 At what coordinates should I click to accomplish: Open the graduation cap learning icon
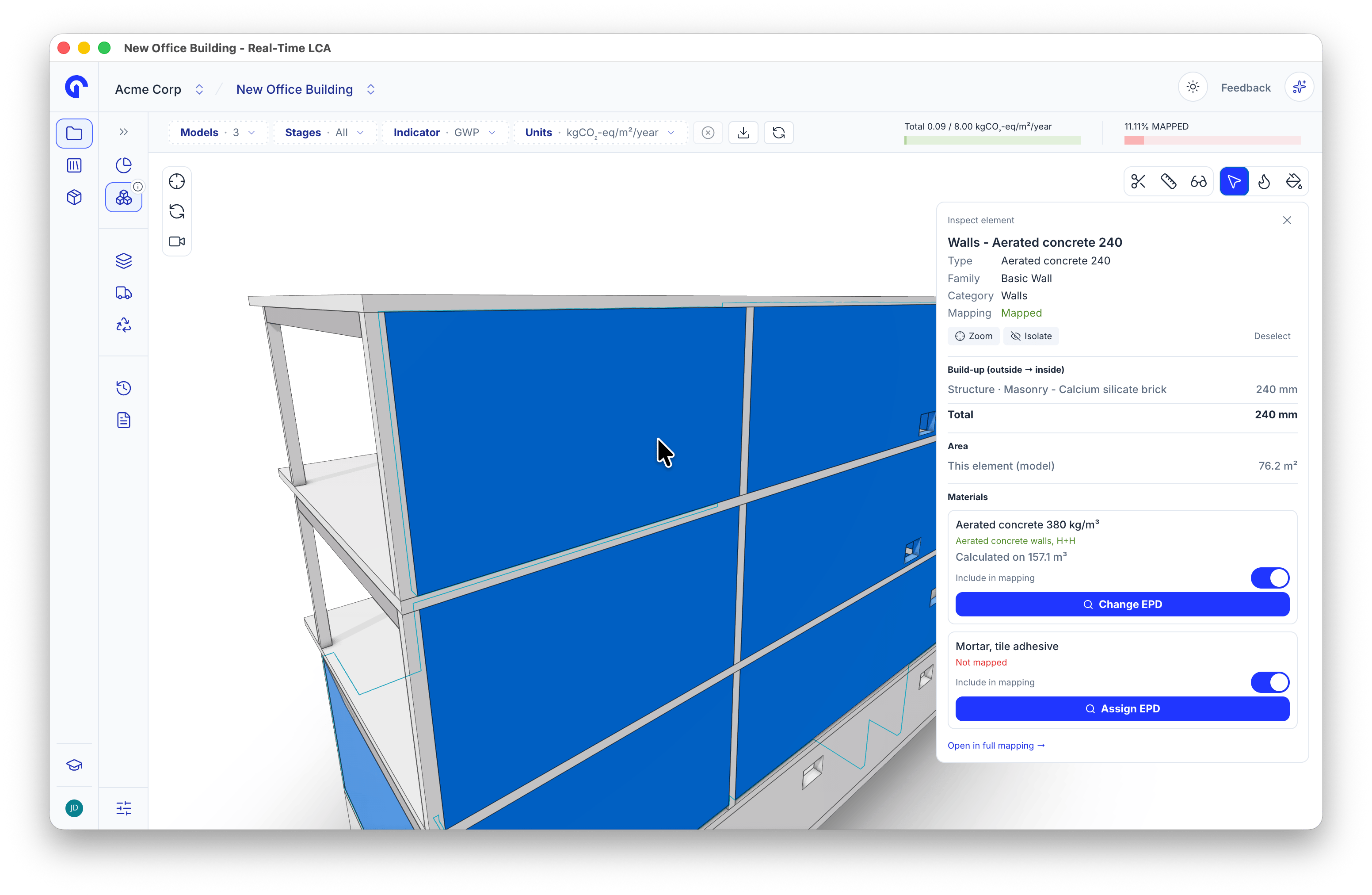(x=74, y=765)
